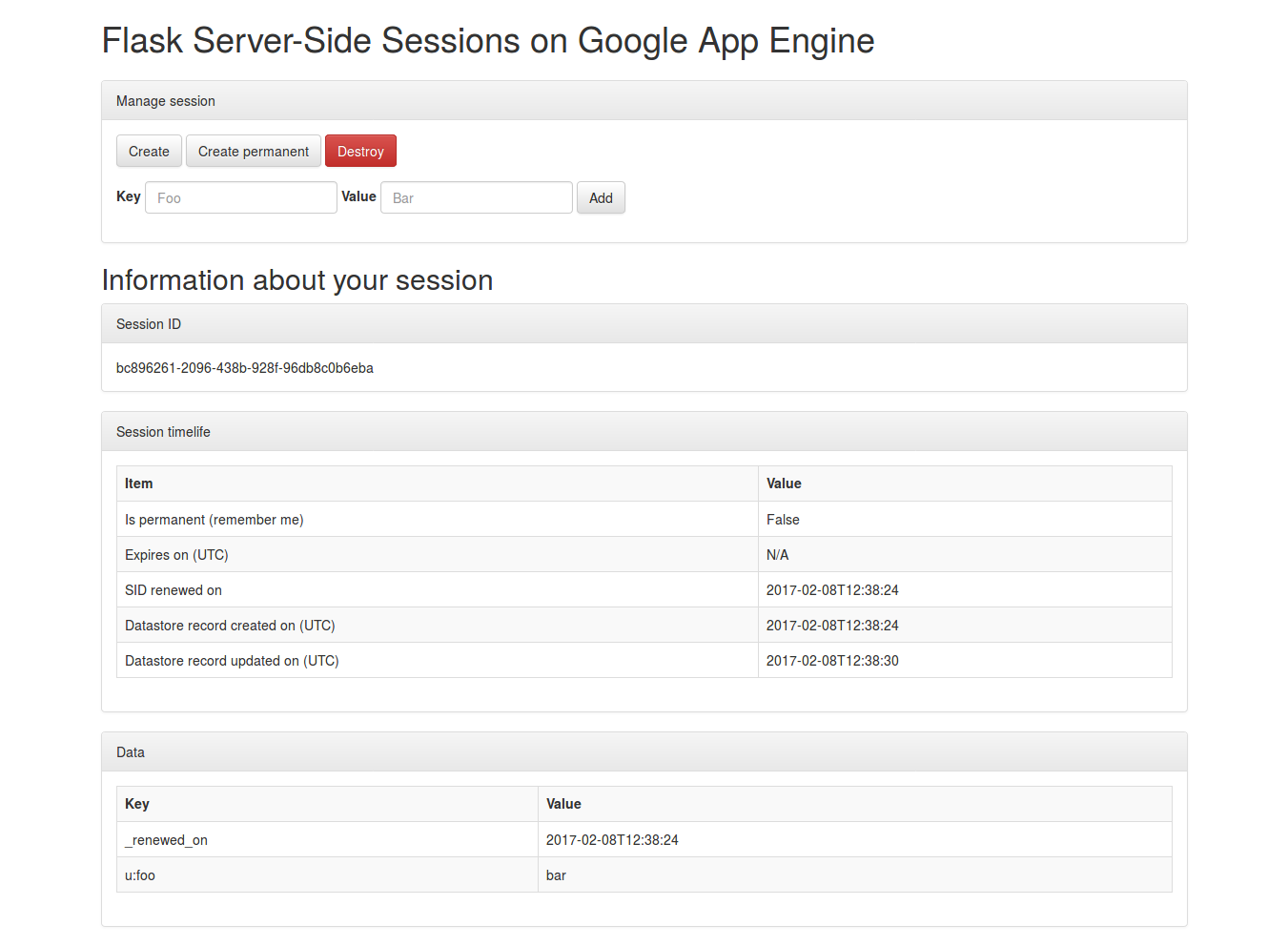Click the Session ID panel header
Image resolution: width=1288 pixels, height=946 pixels.
(x=644, y=323)
